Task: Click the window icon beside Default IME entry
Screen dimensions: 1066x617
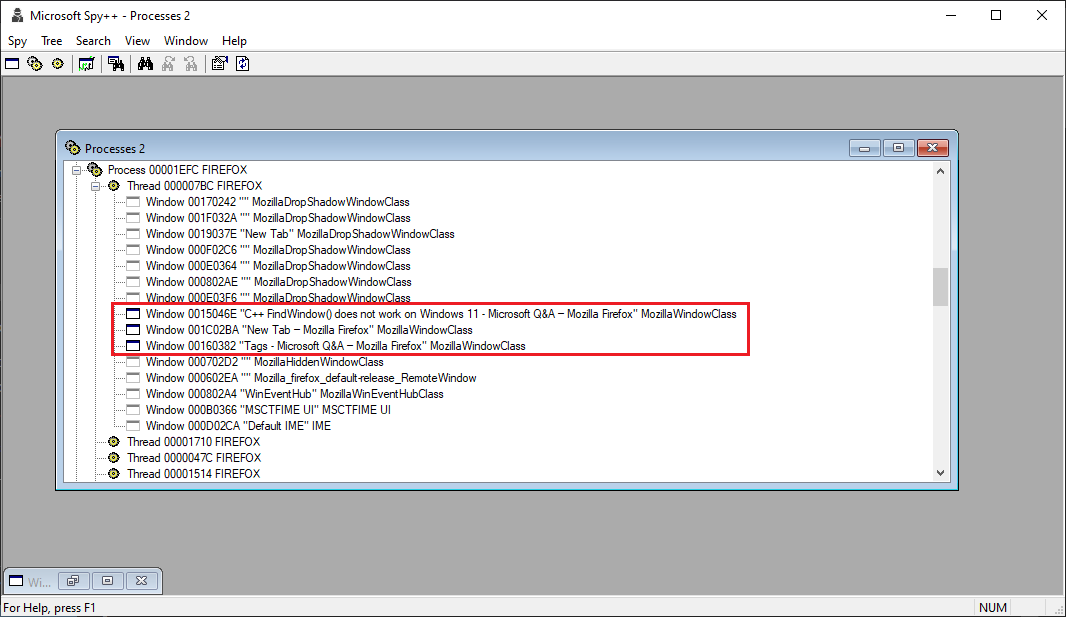Action: click(131, 425)
